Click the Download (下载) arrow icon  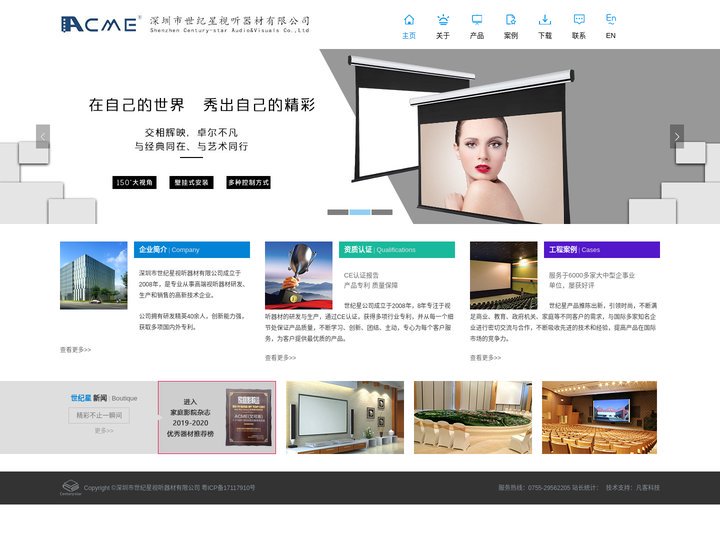pos(545,20)
